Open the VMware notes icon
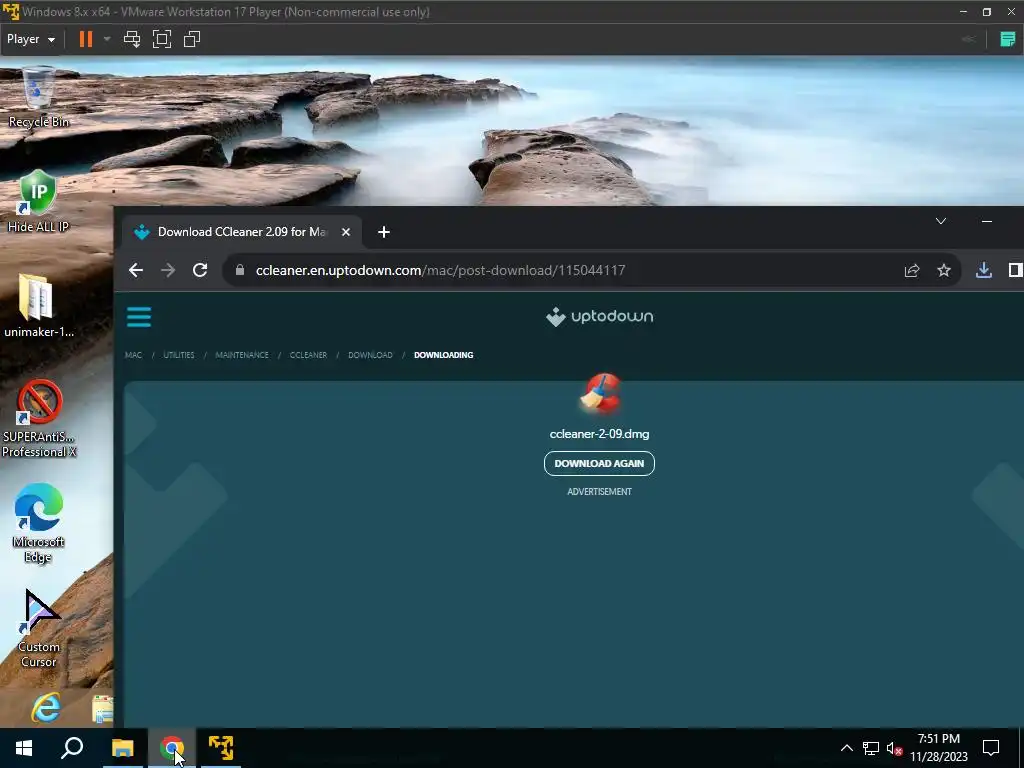Image resolution: width=1024 pixels, height=768 pixels. click(x=1008, y=39)
